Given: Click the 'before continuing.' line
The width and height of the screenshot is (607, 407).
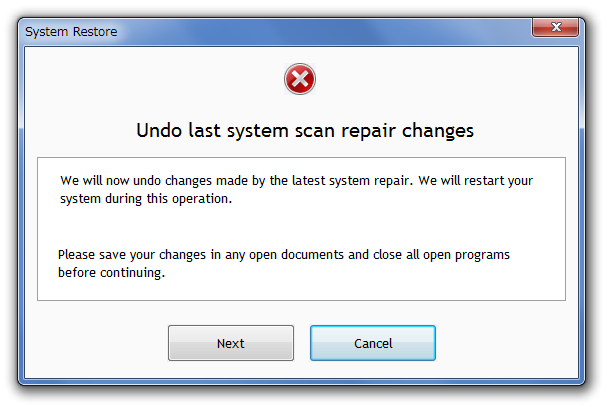Looking at the screenshot, I should [x=111, y=273].
